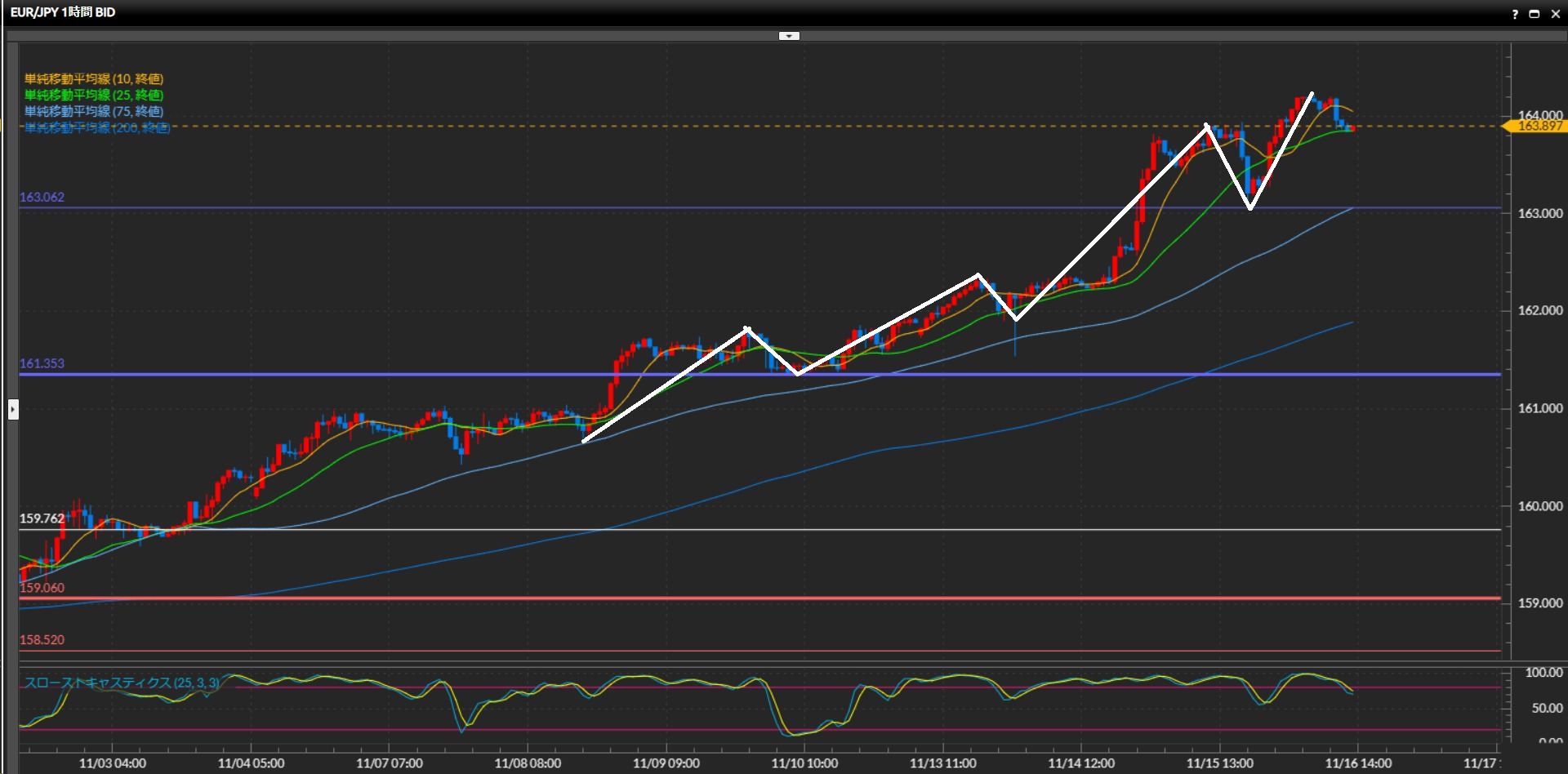
Task: Expand the left side panel arrow
Action: click(x=13, y=408)
